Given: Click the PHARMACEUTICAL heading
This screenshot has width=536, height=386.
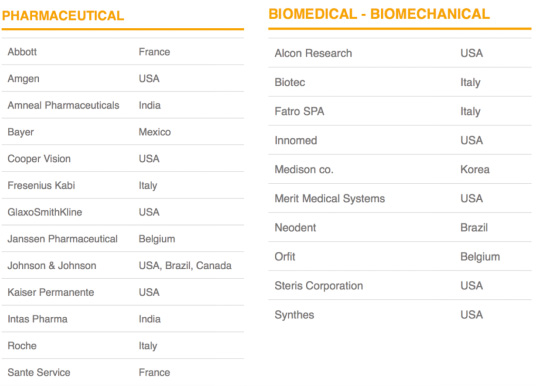Looking at the screenshot, I should pyautogui.click(x=63, y=16).
